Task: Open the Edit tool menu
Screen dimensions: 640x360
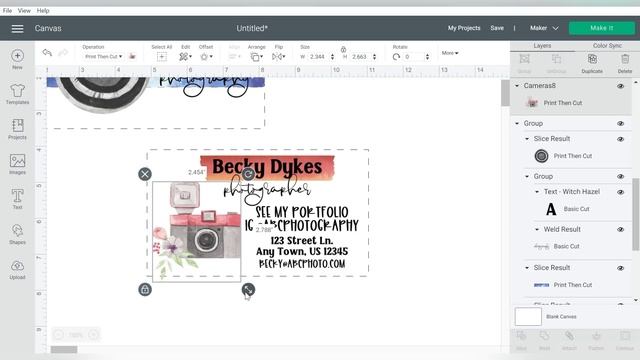Action: pos(185,57)
